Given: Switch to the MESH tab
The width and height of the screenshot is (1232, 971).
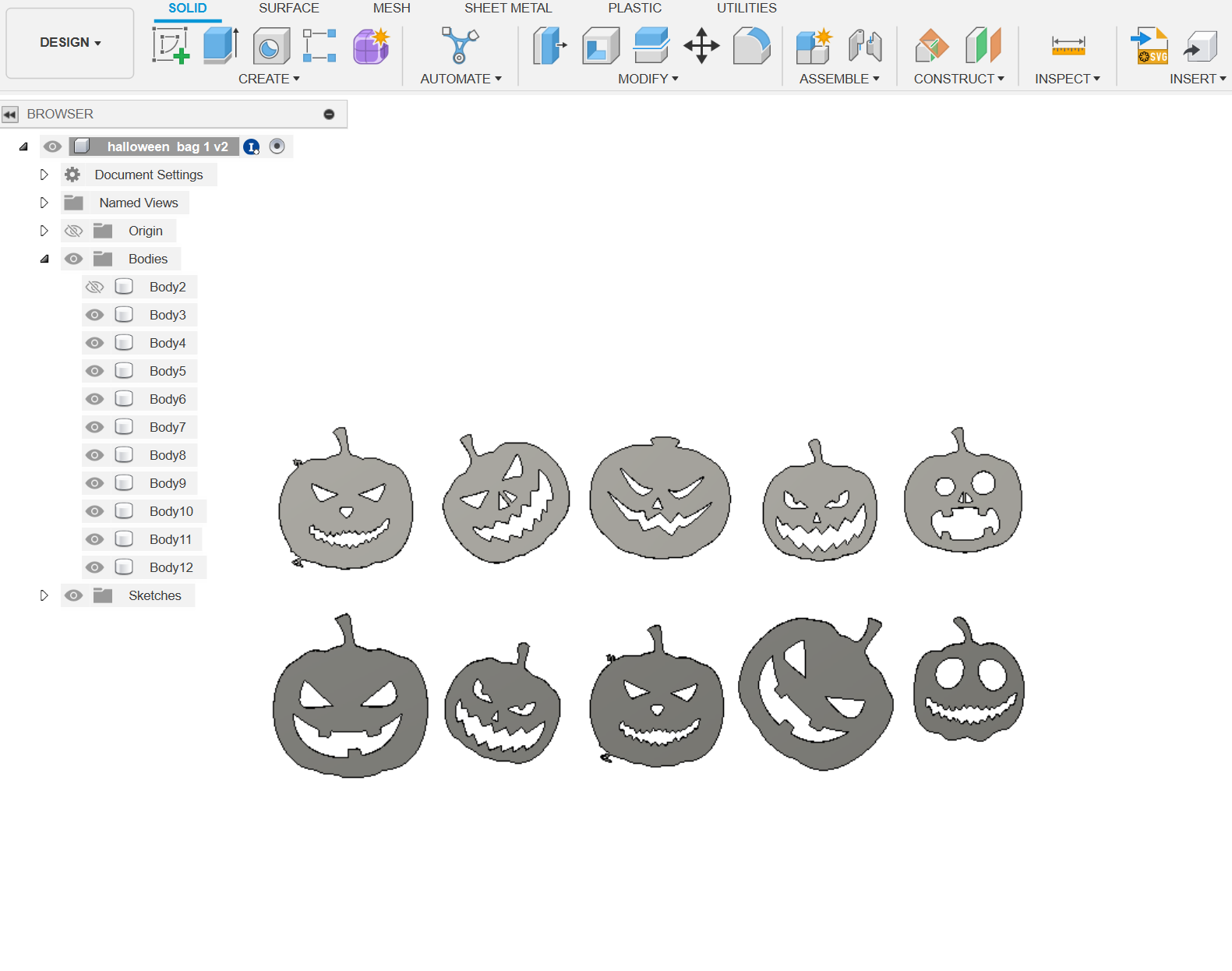Looking at the screenshot, I should pyautogui.click(x=391, y=9).
